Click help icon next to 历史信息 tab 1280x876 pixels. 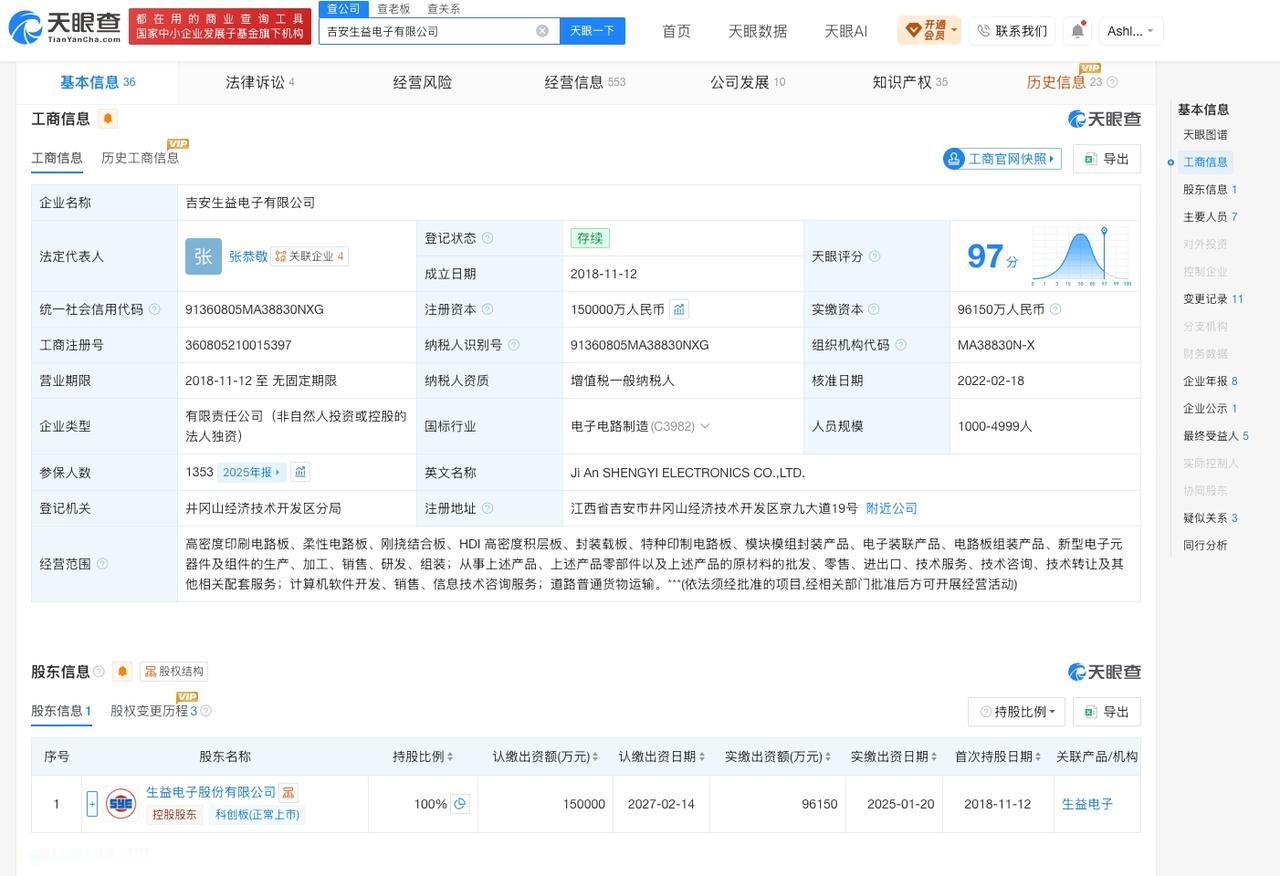(1112, 82)
